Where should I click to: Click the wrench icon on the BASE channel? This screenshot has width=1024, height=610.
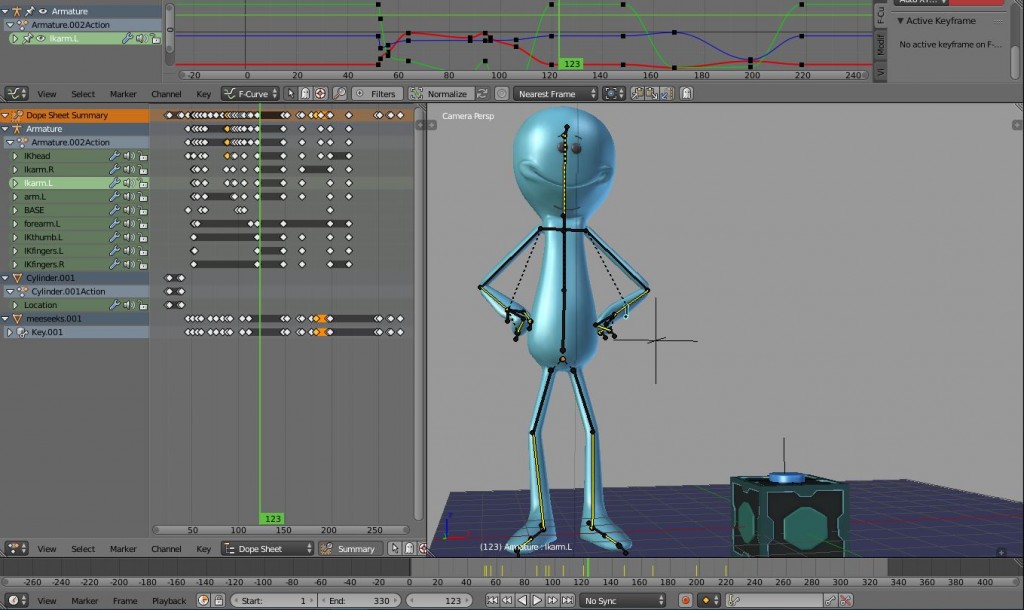[113, 211]
